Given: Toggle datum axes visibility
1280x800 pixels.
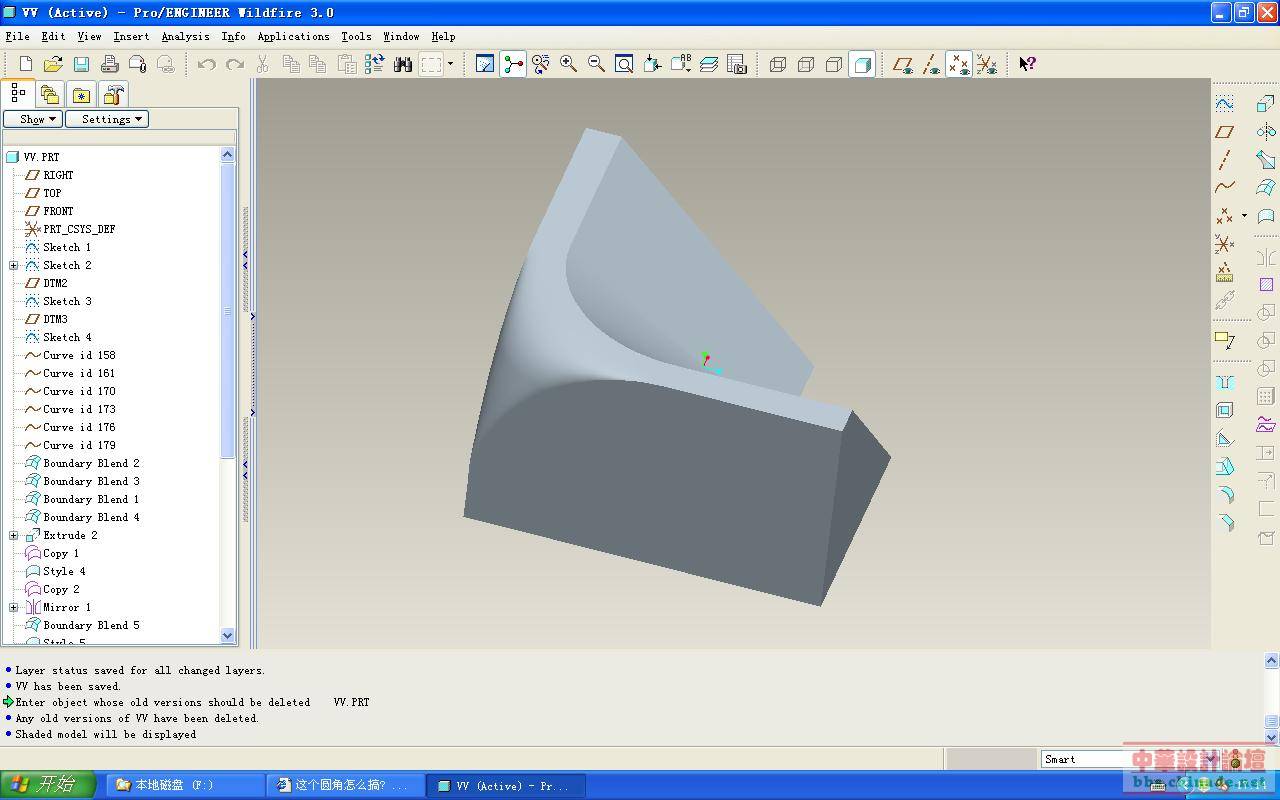Looking at the screenshot, I should [931, 64].
